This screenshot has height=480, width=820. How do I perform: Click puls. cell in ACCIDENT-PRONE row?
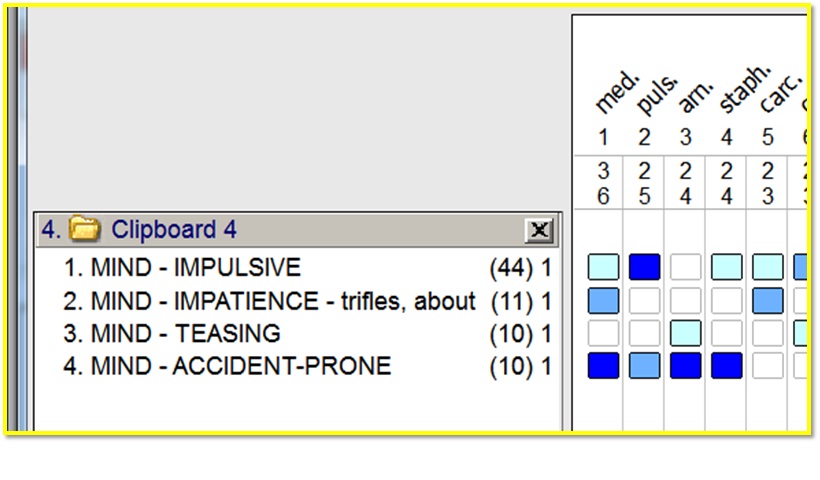pyautogui.click(x=645, y=366)
